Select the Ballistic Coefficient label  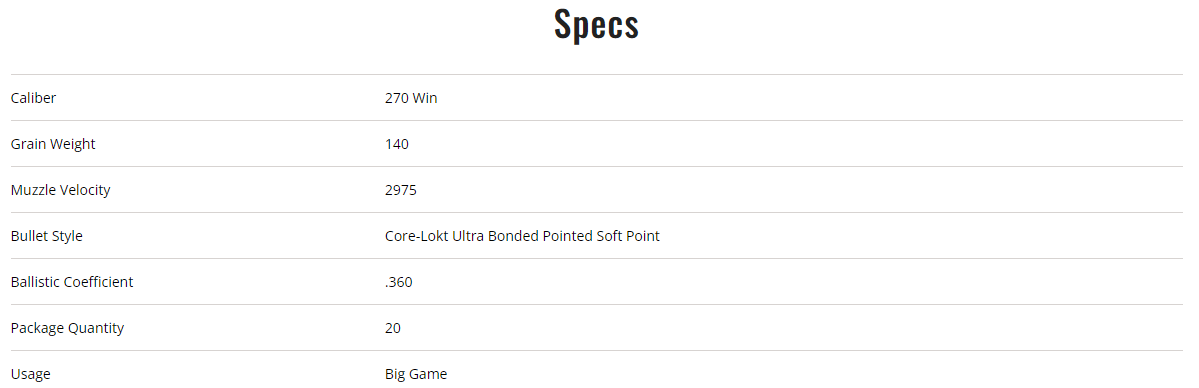[72, 282]
